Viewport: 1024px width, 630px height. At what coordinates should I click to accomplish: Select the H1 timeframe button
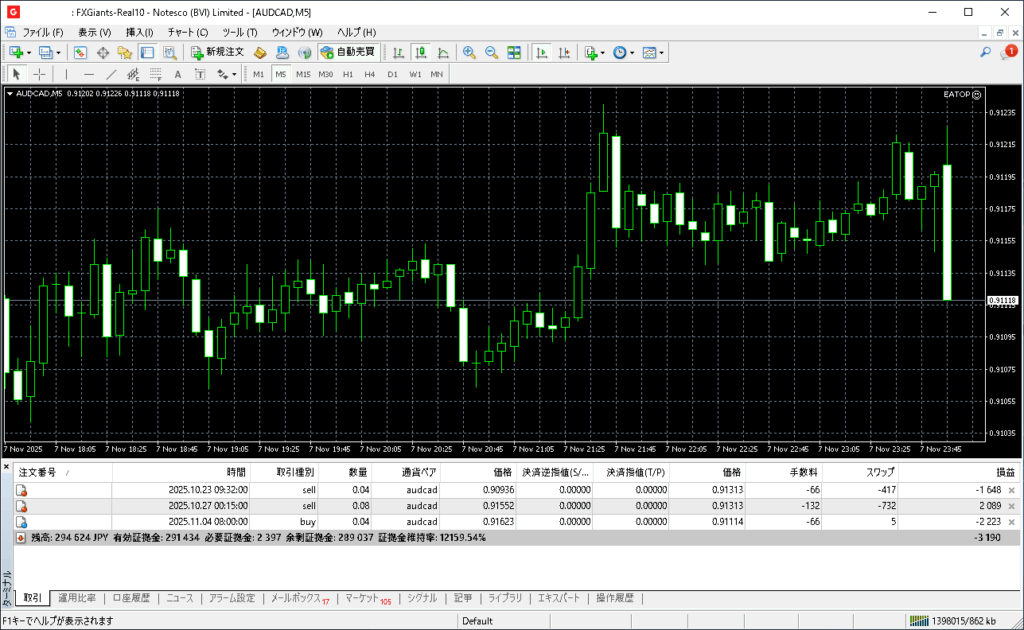point(348,74)
